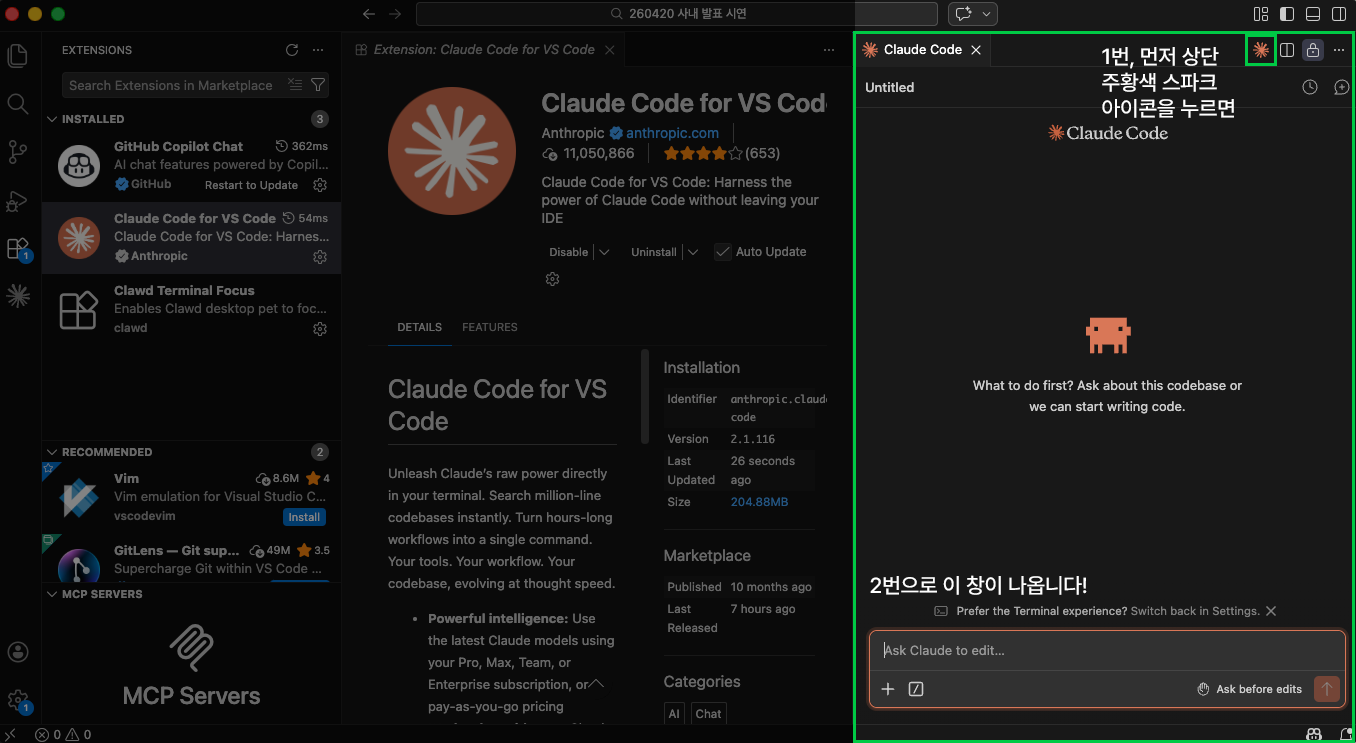Open the remote window indicator in the status bar
The width and height of the screenshot is (1356, 743).
pyautogui.click(x=10, y=735)
